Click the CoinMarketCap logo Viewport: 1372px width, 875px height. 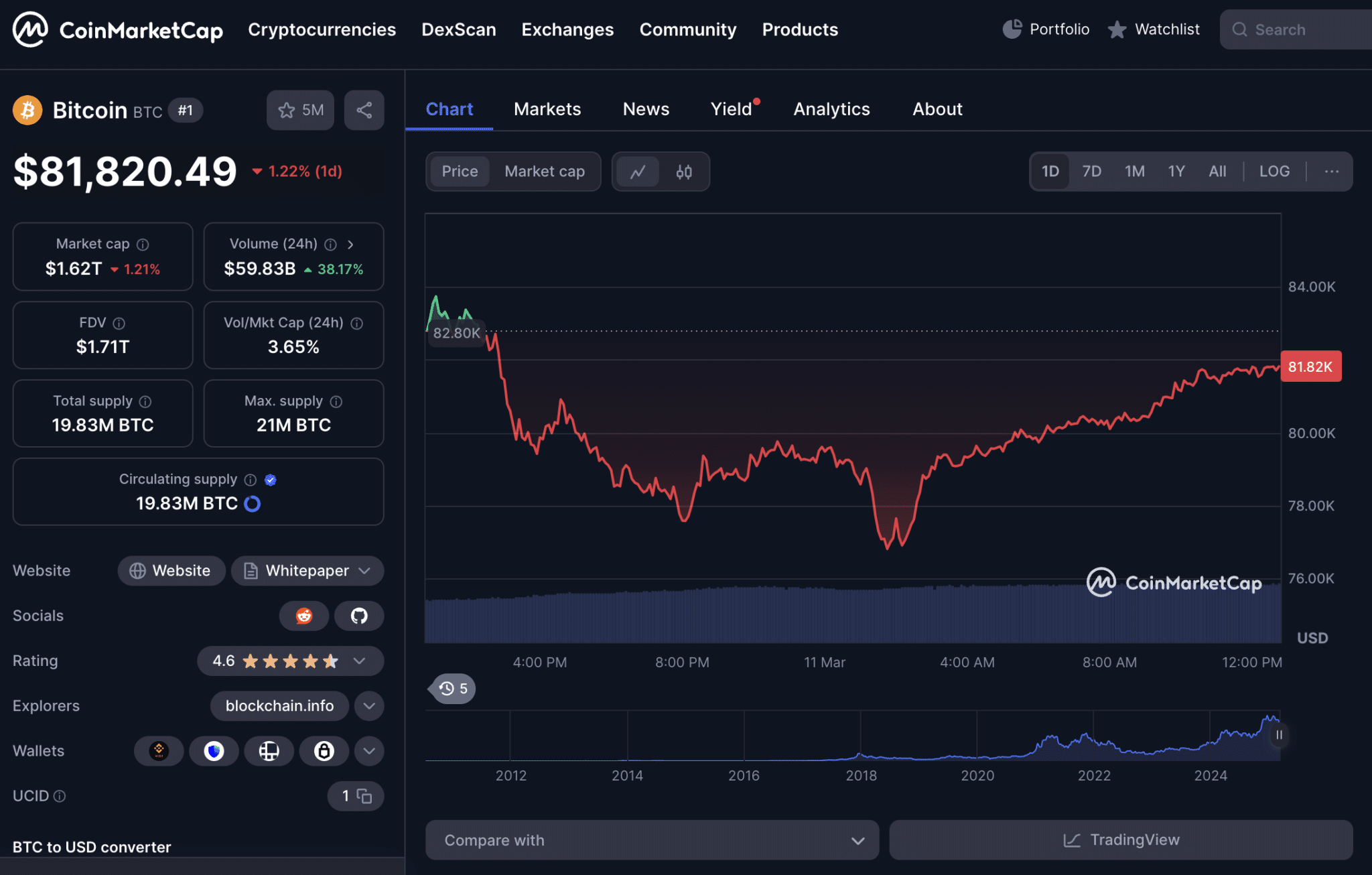[118, 30]
